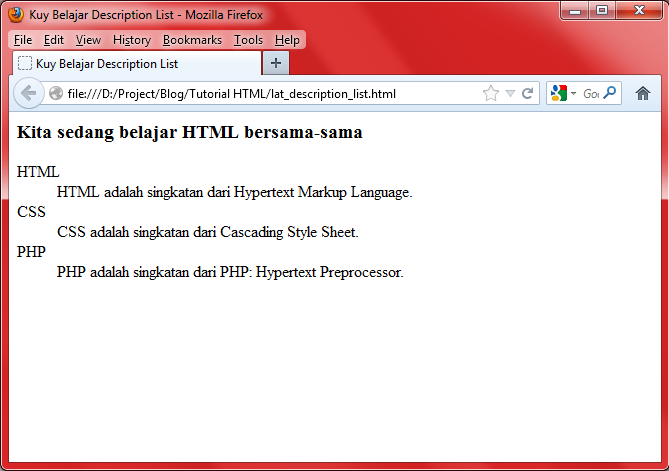Select the Kuy Belajar Description List tab
This screenshot has width=669, height=471.
(137, 64)
